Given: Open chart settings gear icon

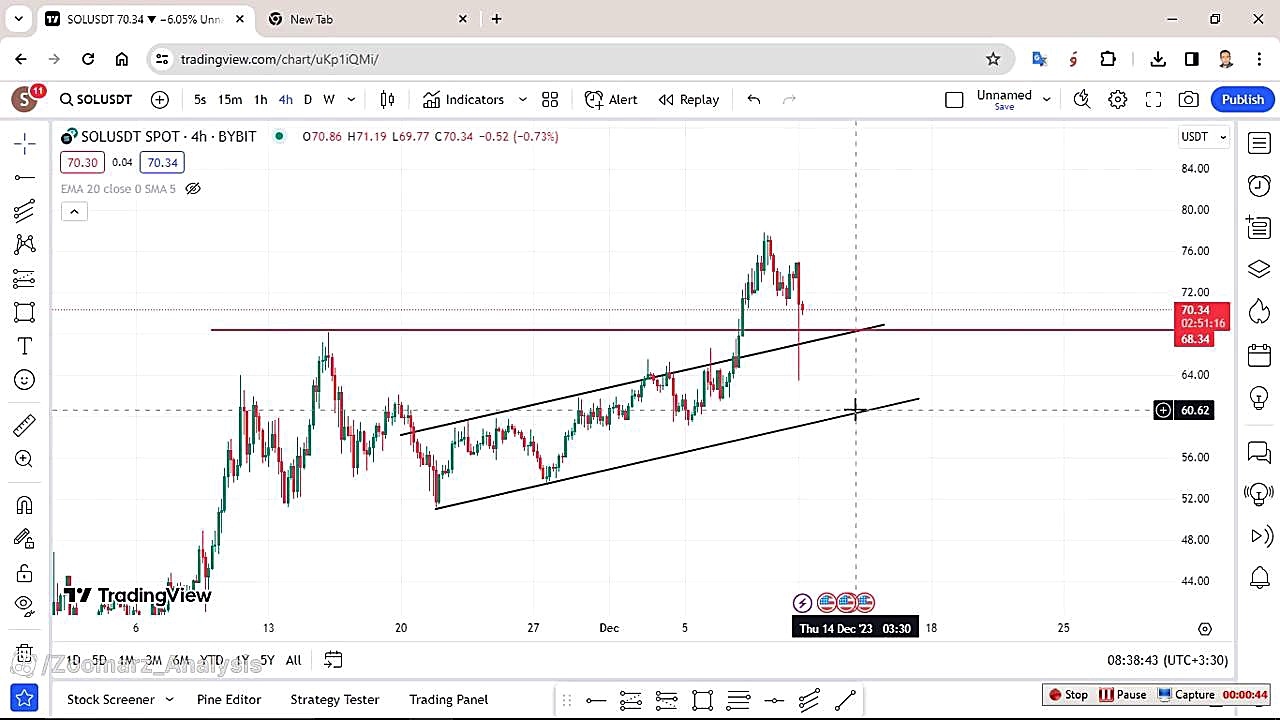Looking at the screenshot, I should tap(1118, 99).
